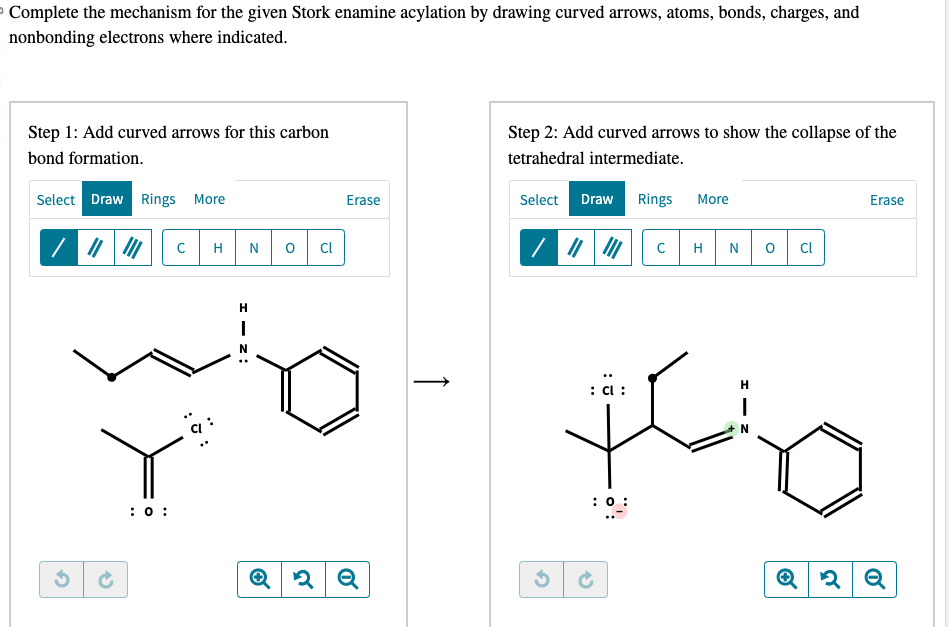
Task: Toggle the O atom button in Step 2
Action: coord(770,247)
